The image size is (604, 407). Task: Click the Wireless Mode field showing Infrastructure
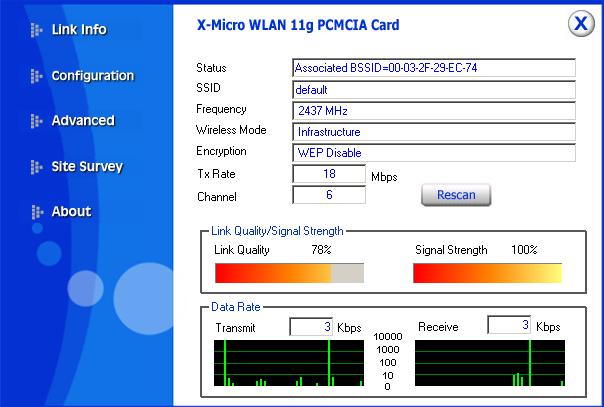point(434,132)
